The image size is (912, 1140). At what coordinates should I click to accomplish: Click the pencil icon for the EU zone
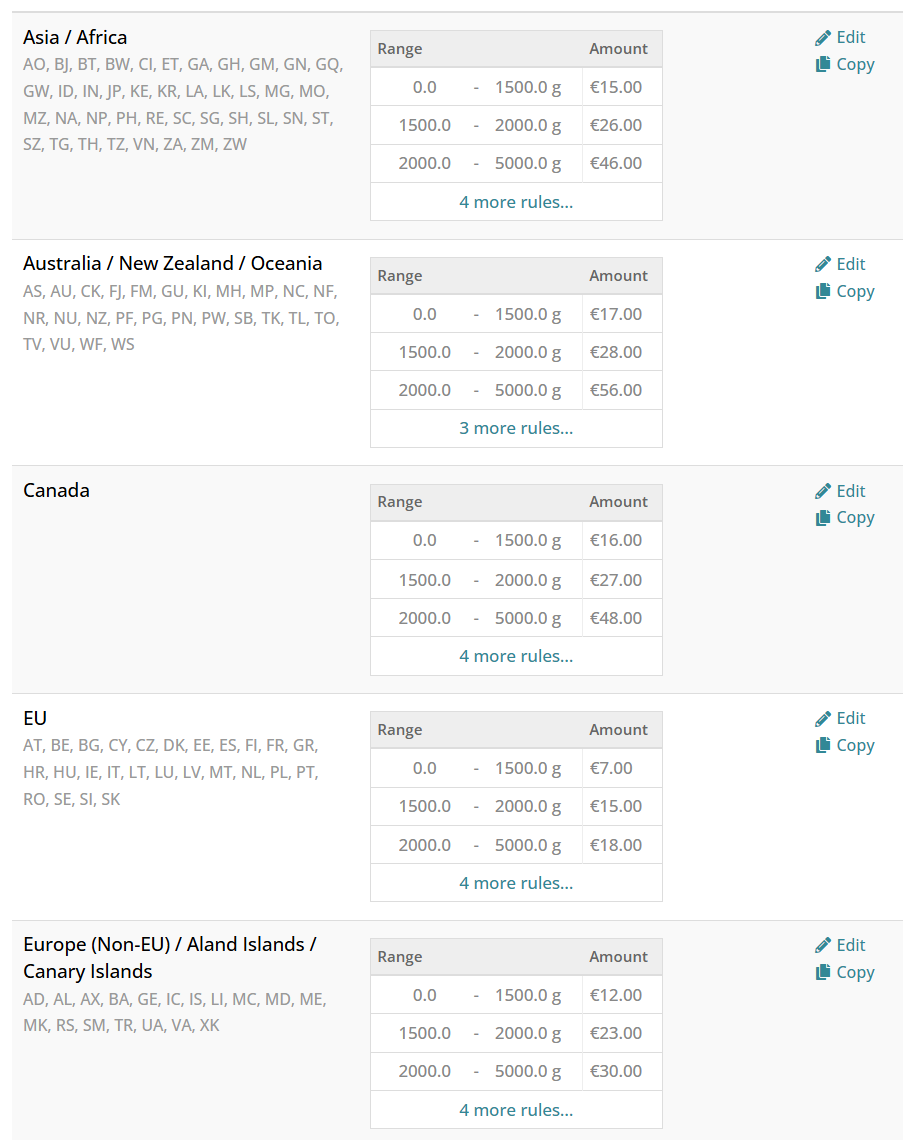point(823,719)
